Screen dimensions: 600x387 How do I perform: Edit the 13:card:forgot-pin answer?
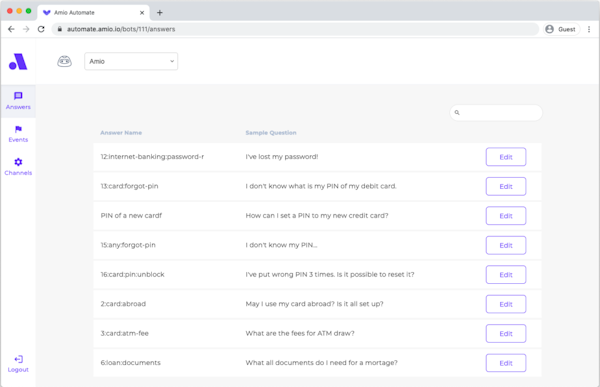pyautogui.click(x=506, y=186)
